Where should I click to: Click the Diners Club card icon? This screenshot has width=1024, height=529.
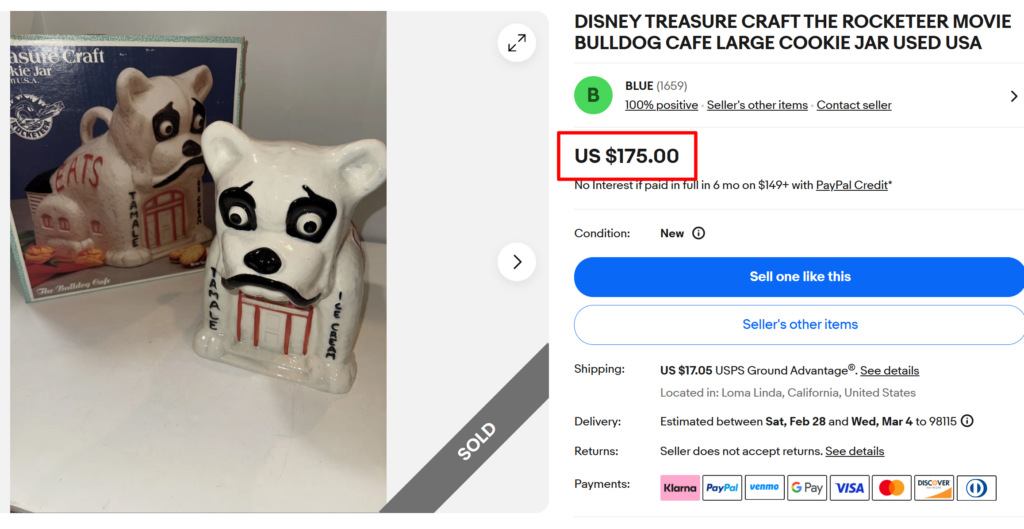pos(976,488)
